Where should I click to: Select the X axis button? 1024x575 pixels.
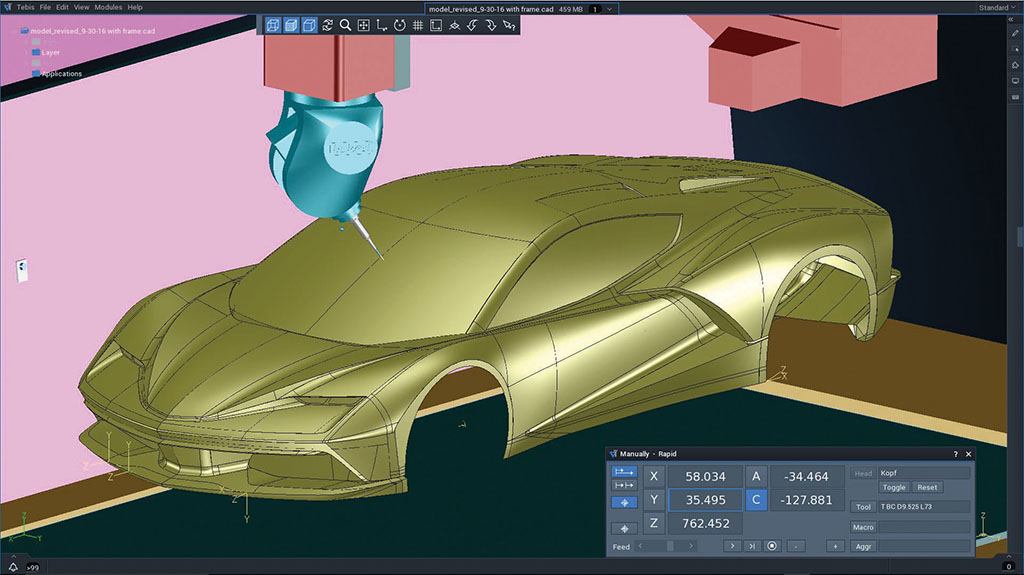click(x=654, y=476)
